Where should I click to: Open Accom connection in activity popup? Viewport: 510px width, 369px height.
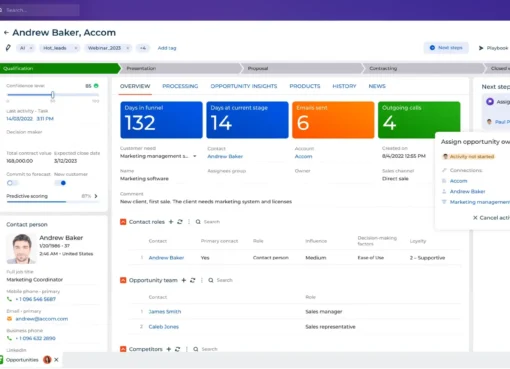pos(458,181)
